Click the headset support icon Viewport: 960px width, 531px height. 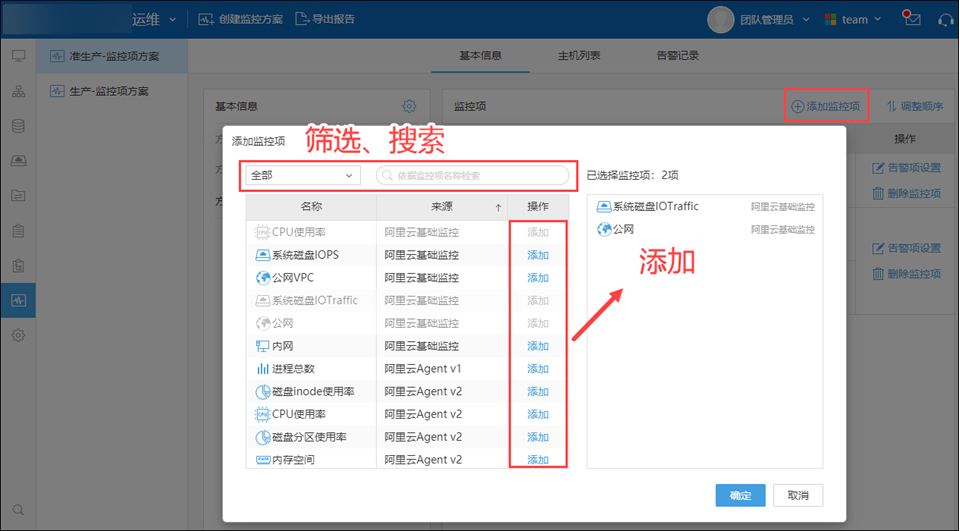pos(945,19)
